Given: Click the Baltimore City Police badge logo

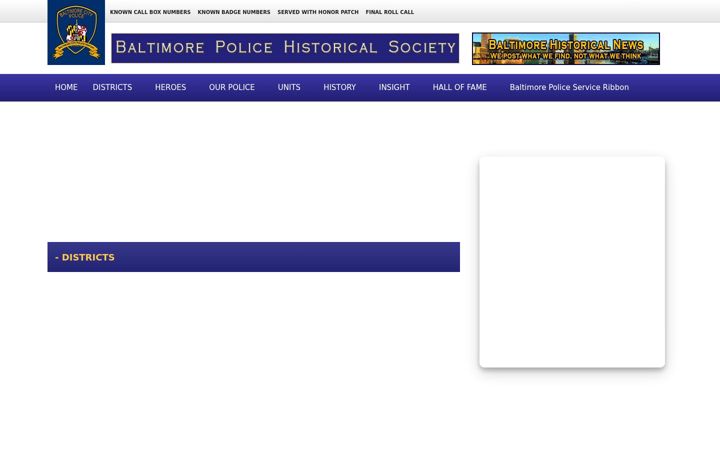Looking at the screenshot, I should pyautogui.click(x=76, y=32).
